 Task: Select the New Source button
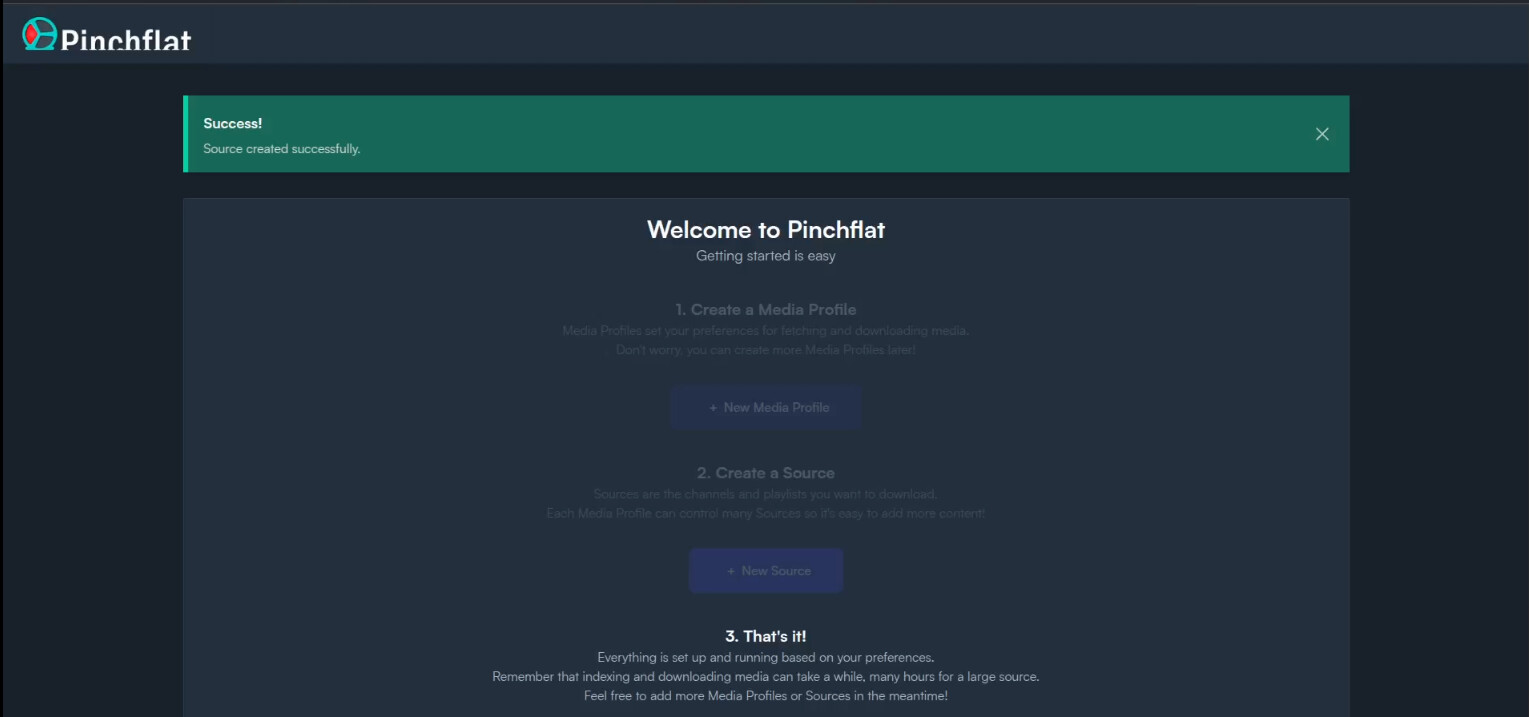[x=766, y=571]
